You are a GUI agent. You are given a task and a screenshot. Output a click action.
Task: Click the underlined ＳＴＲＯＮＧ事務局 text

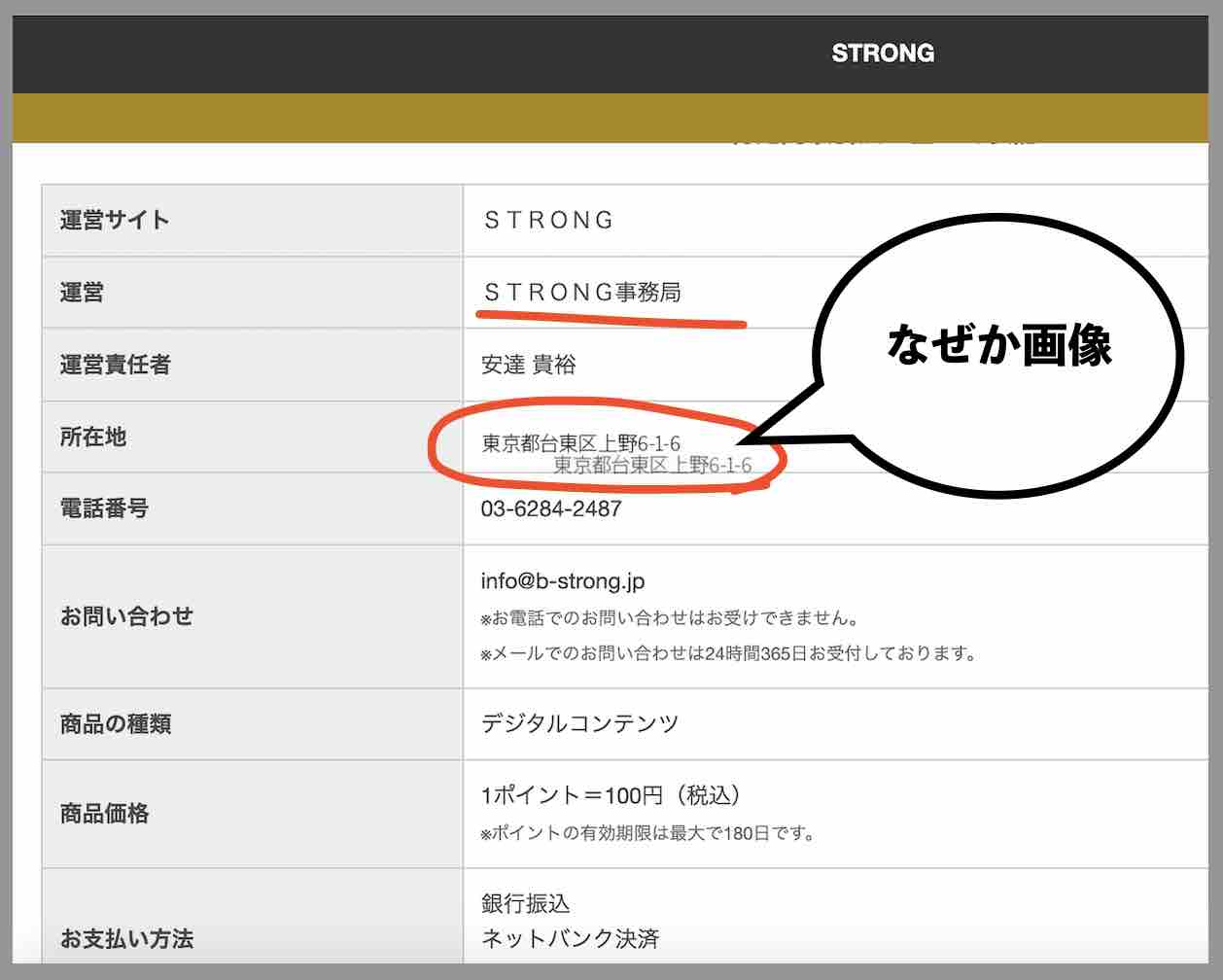(579, 292)
